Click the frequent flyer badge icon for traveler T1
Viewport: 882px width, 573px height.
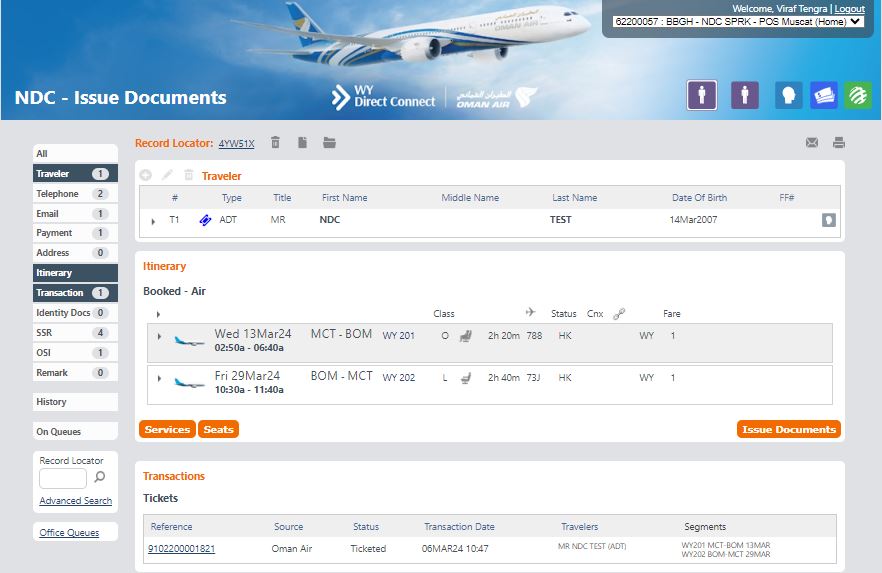click(x=828, y=220)
